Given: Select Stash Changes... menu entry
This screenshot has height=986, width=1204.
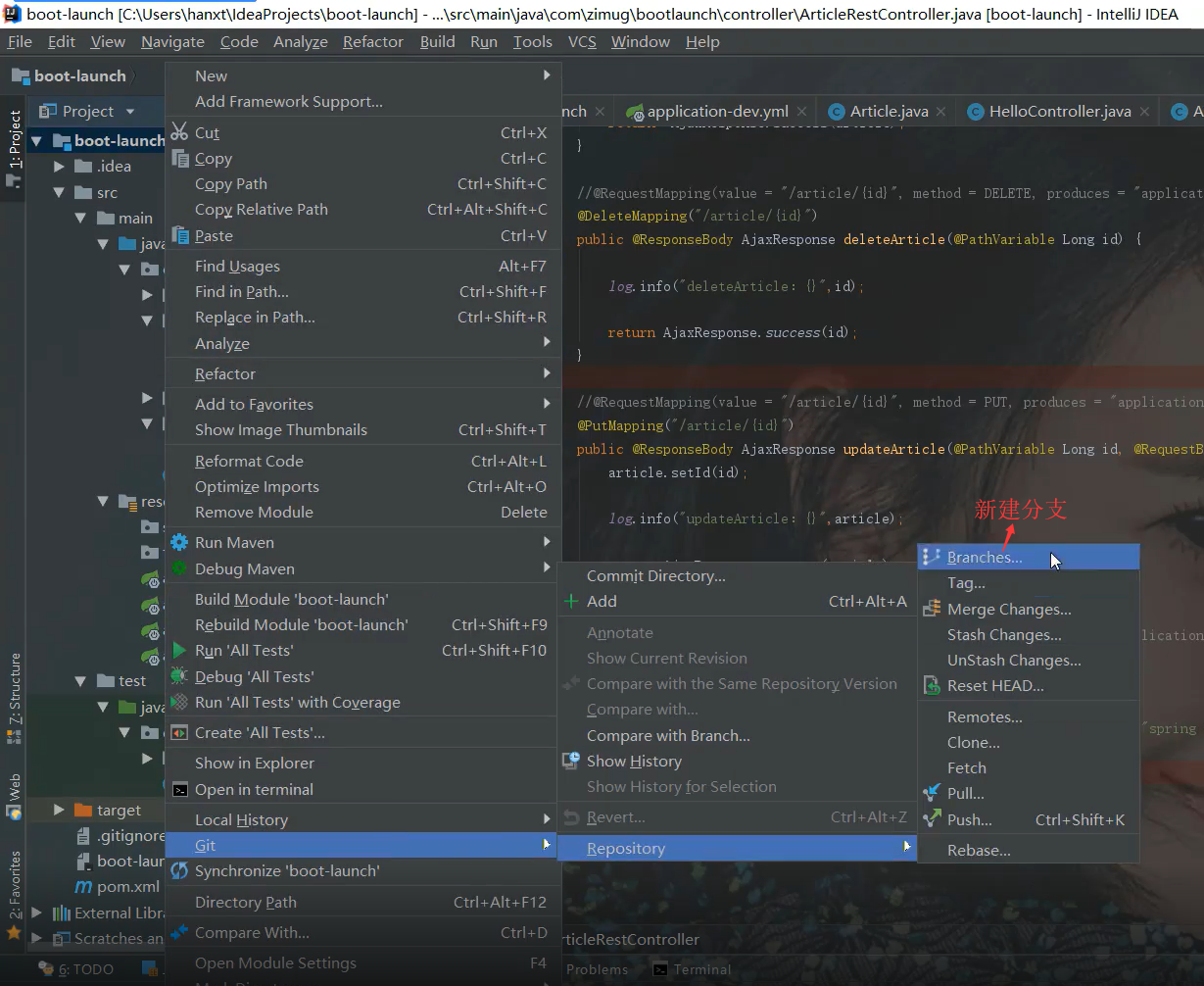Looking at the screenshot, I should point(1028,634).
